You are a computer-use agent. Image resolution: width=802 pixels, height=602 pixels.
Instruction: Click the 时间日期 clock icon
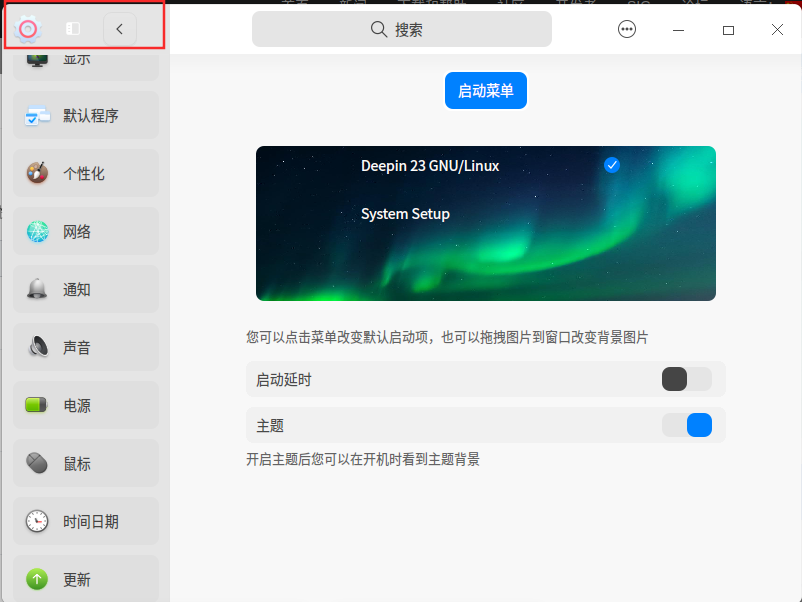coord(37,521)
